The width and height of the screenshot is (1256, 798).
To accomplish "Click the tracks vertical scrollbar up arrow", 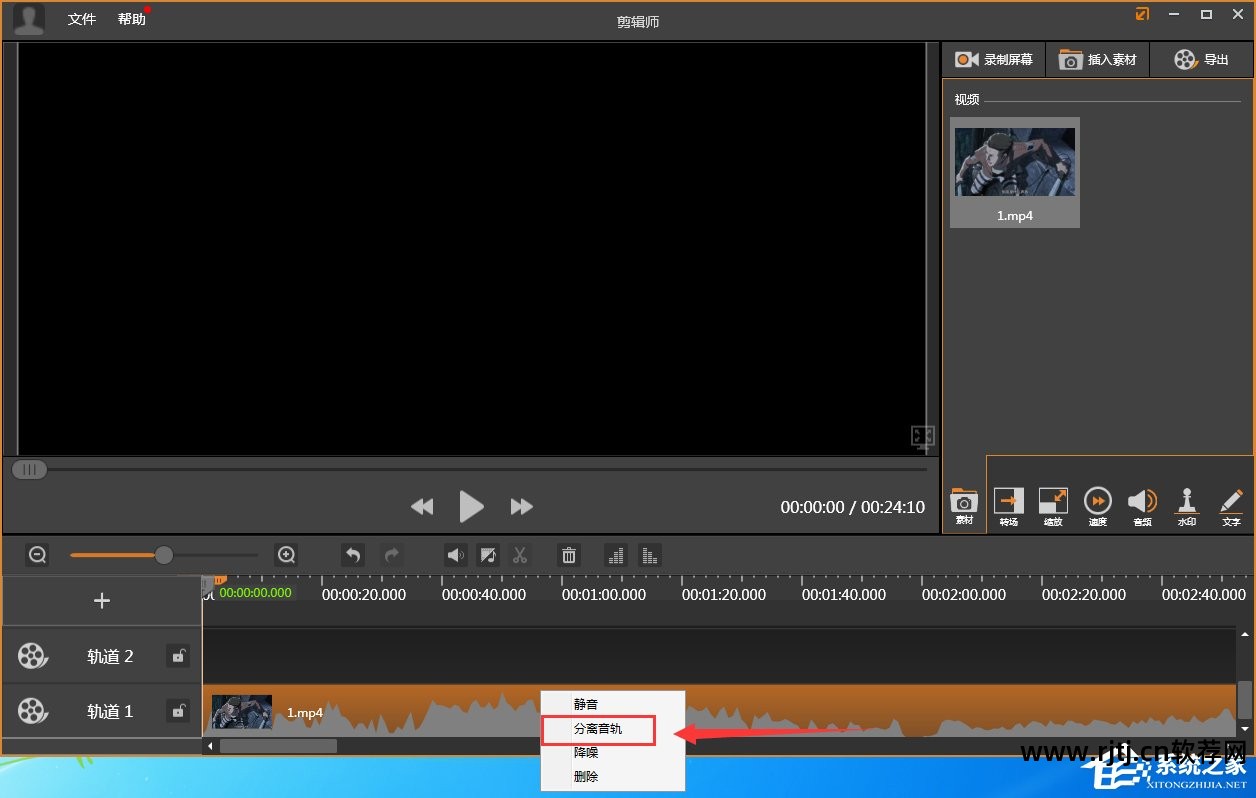I will click(x=1244, y=635).
